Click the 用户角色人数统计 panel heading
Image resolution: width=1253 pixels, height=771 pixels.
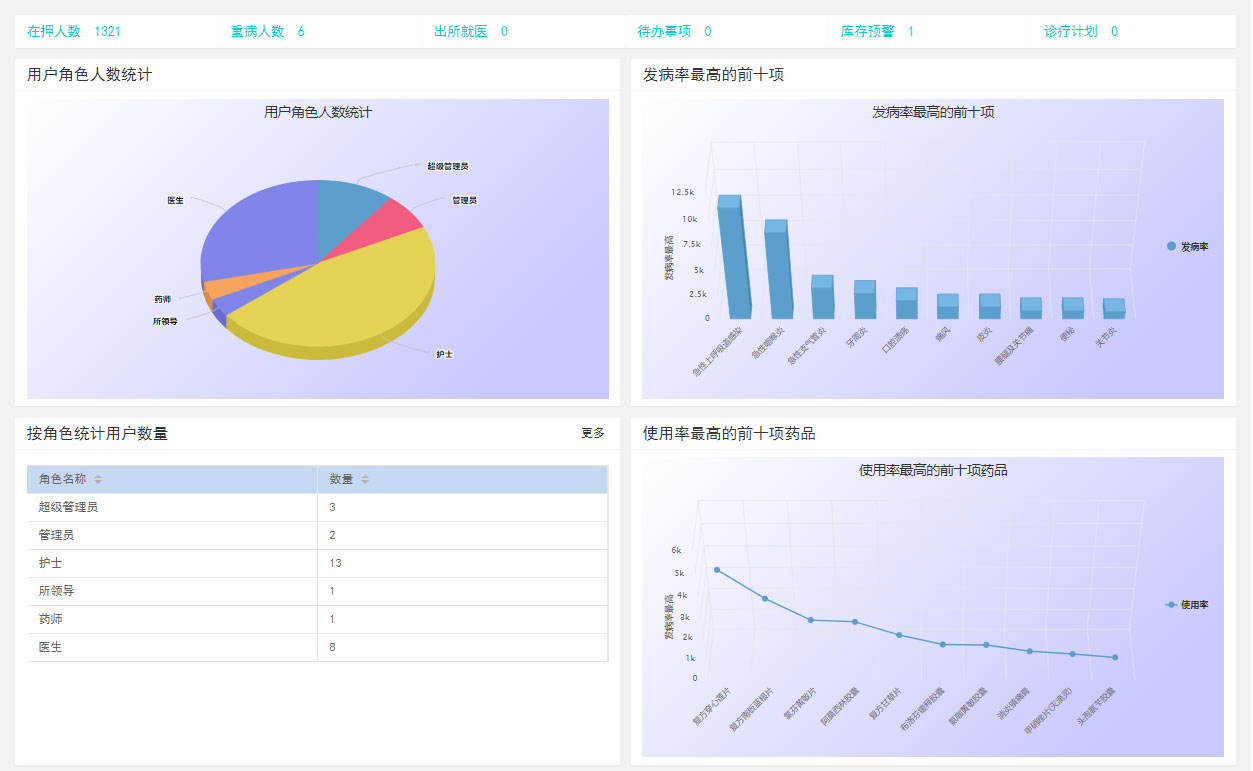click(90, 74)
